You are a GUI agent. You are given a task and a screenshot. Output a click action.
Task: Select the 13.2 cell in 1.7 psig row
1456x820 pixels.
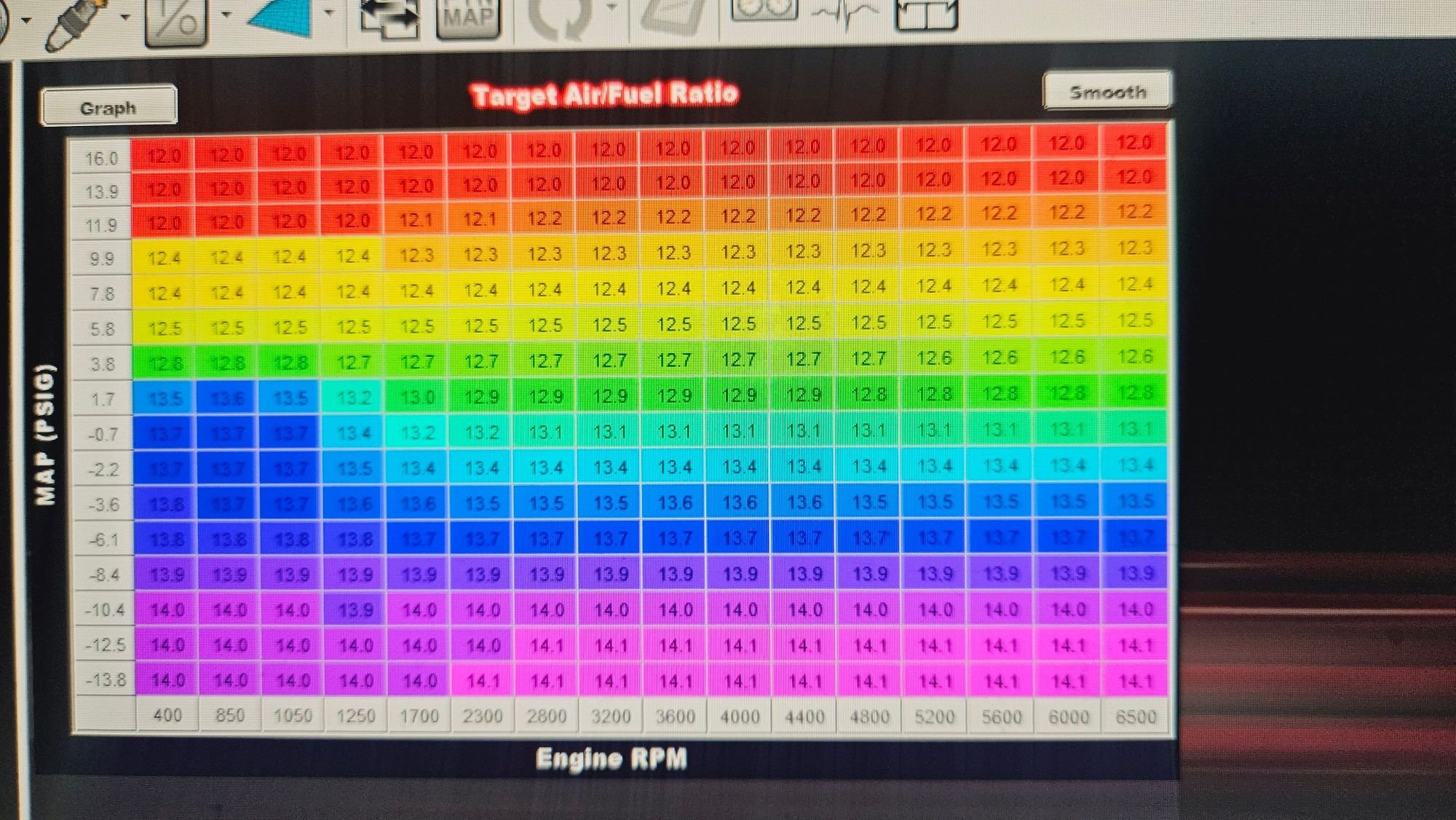point(354,398)
